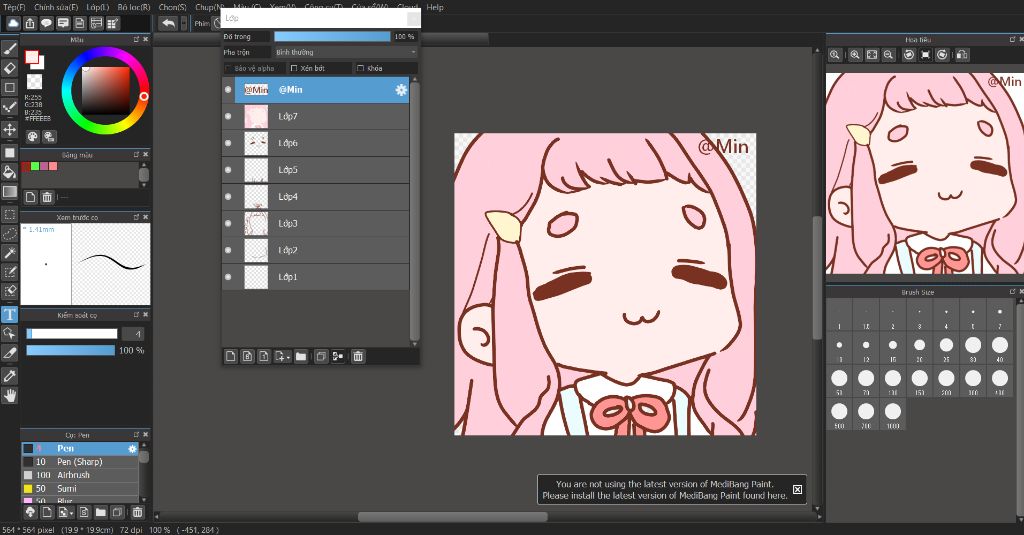Select the Lớp2 layer
This screenshot has width=1024, height=535.
315,250
